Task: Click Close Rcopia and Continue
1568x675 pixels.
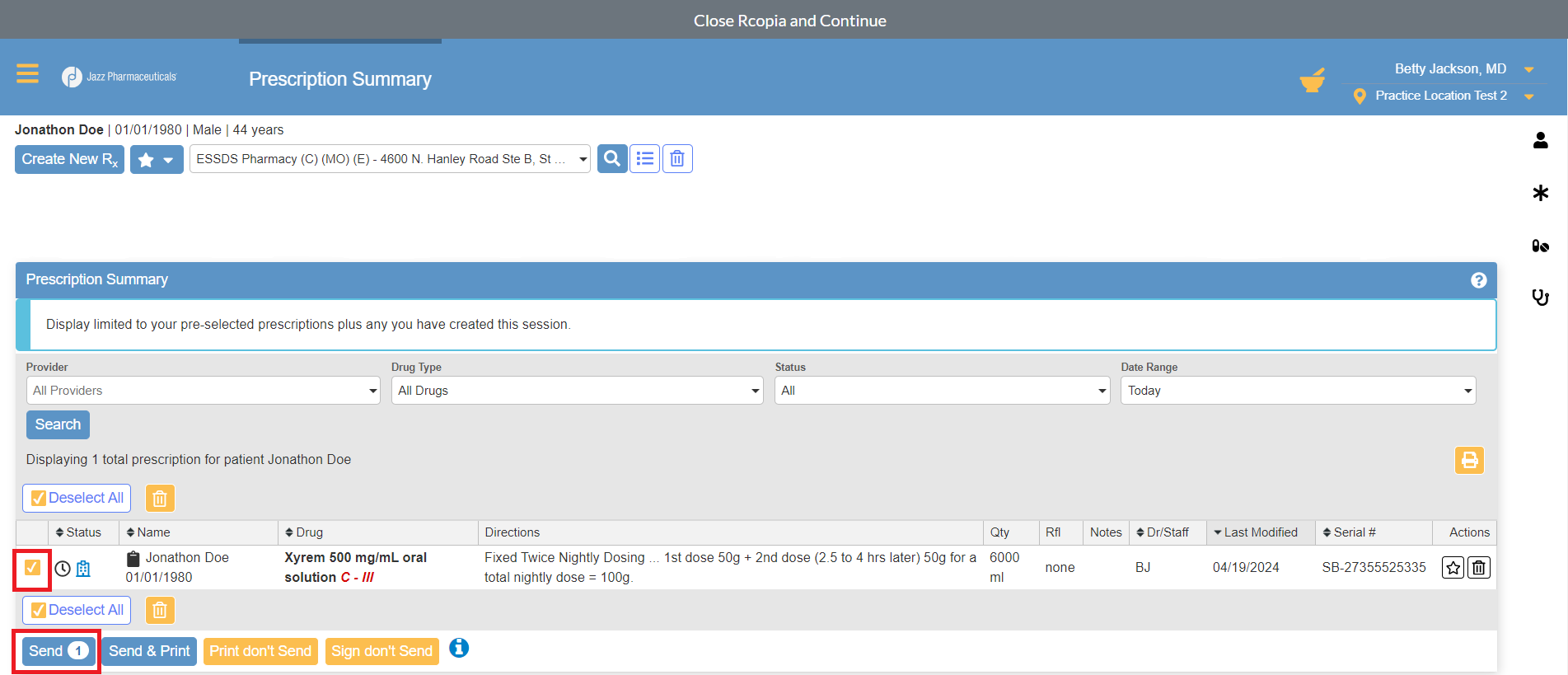Action: 789,21
